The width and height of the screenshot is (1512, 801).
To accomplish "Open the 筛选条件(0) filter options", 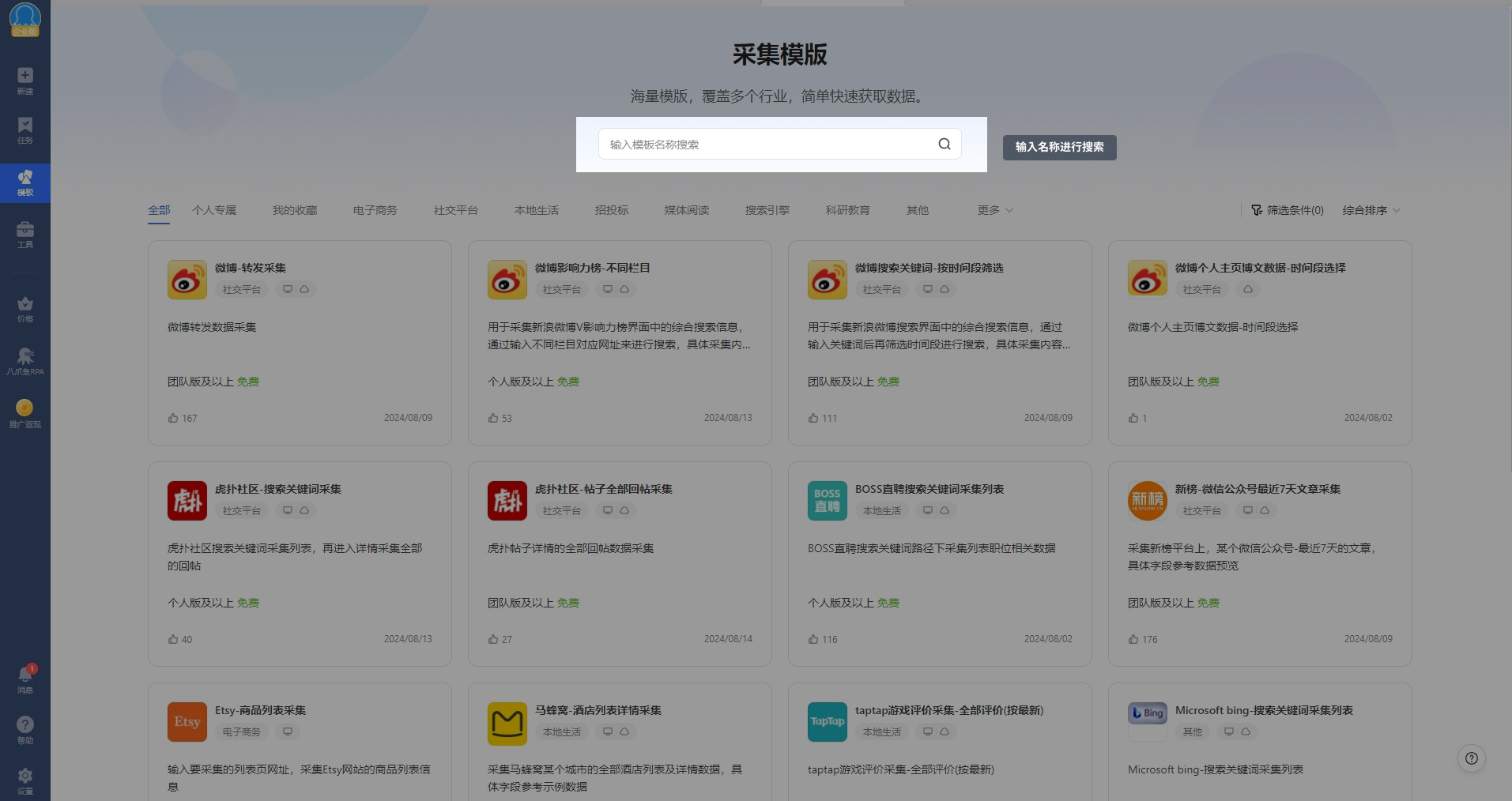I will pyautogui.click(x=1287, y=210).
